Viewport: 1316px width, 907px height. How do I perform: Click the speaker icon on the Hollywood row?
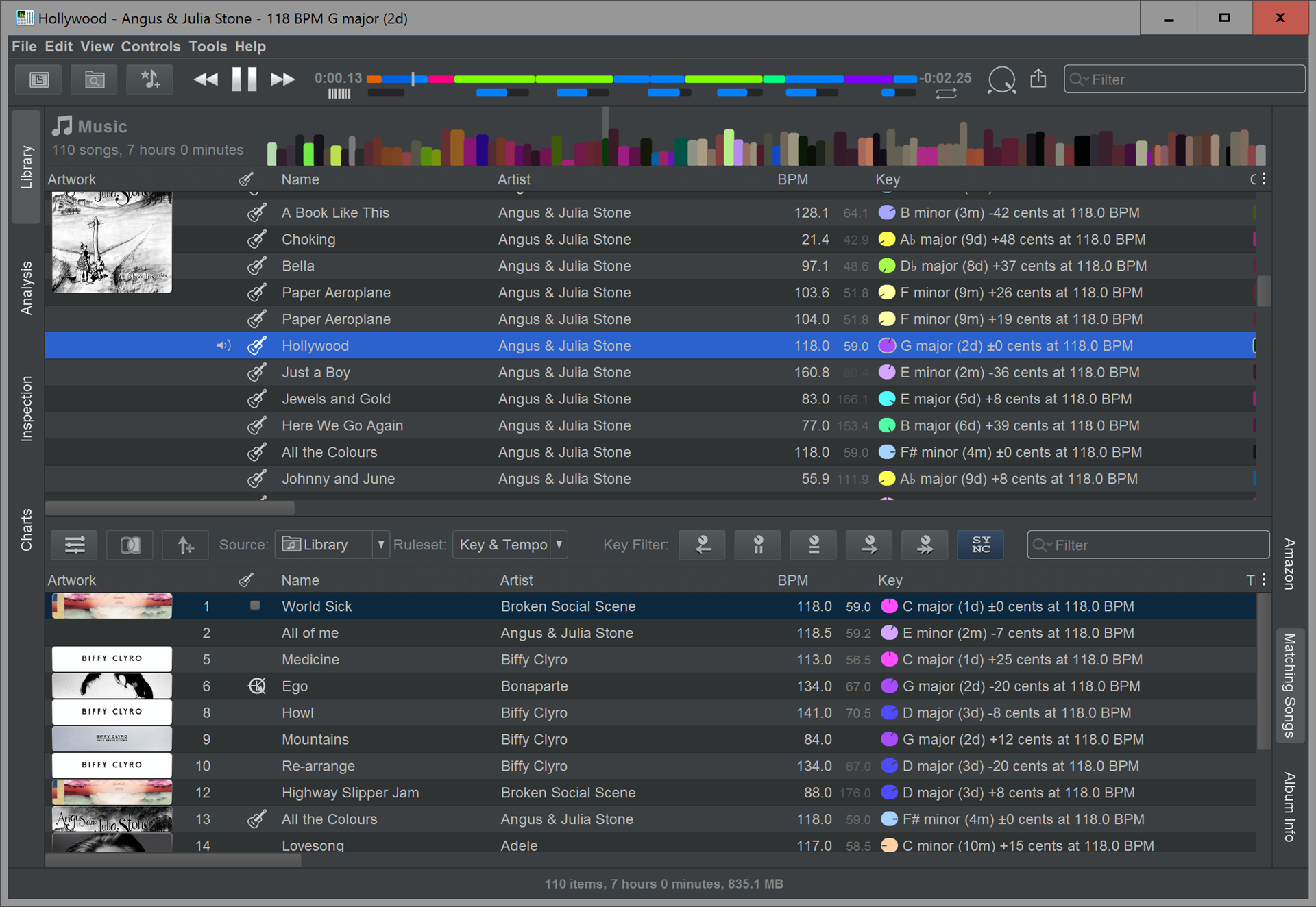coord(223,346)
